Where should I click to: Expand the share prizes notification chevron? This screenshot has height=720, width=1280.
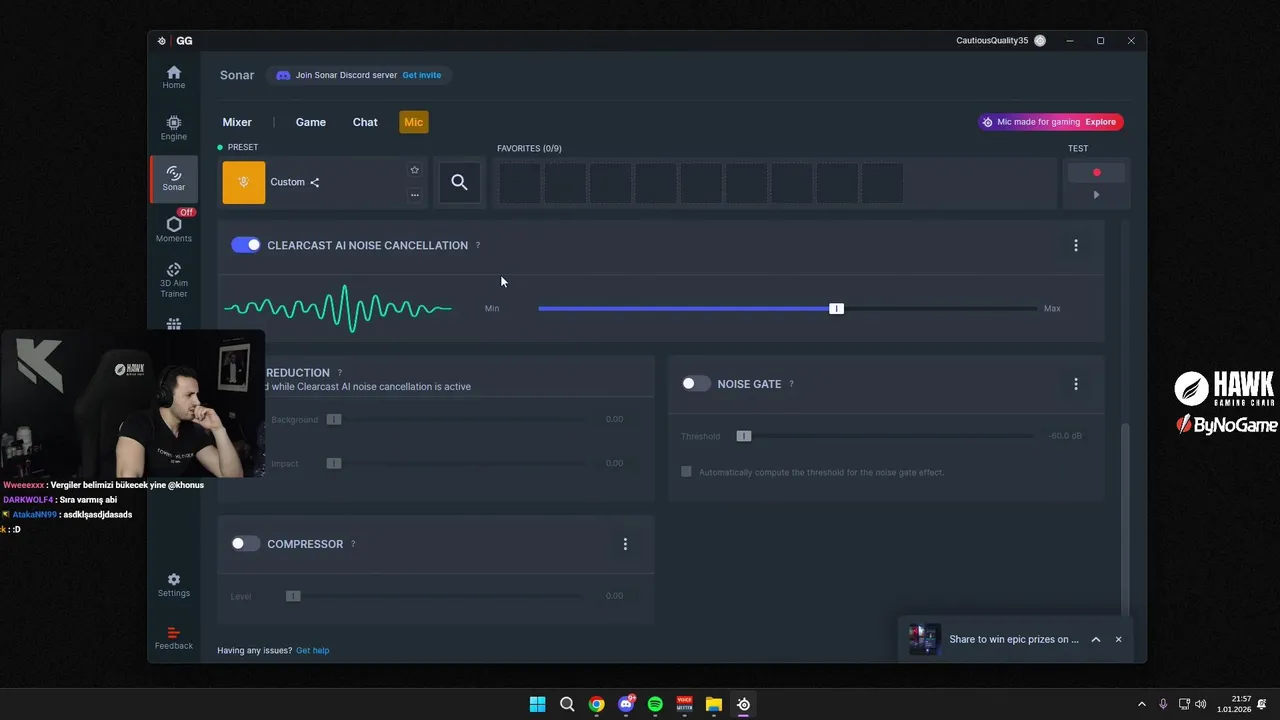pyautogui.click(x=1096, y=639)
